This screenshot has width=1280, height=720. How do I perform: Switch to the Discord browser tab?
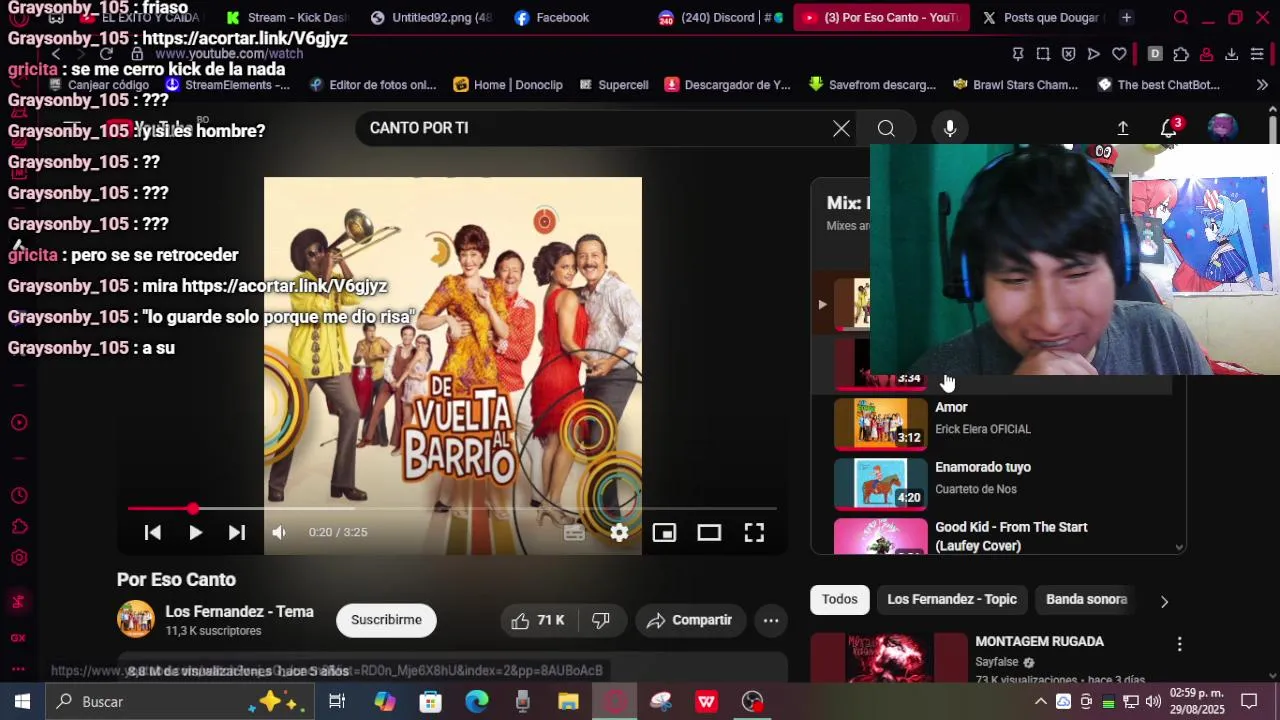click(722, 17)
